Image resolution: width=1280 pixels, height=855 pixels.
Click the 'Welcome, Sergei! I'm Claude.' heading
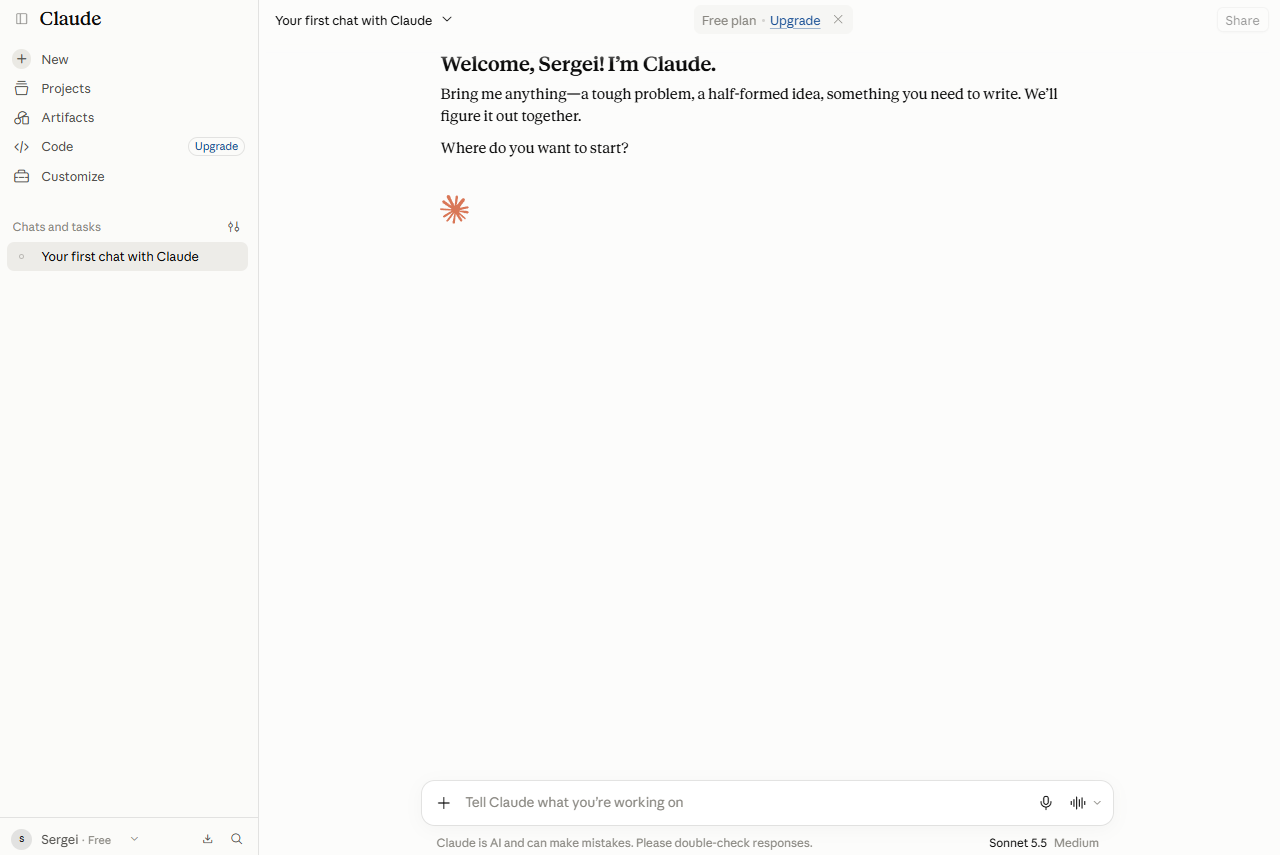tap(578, 64)
